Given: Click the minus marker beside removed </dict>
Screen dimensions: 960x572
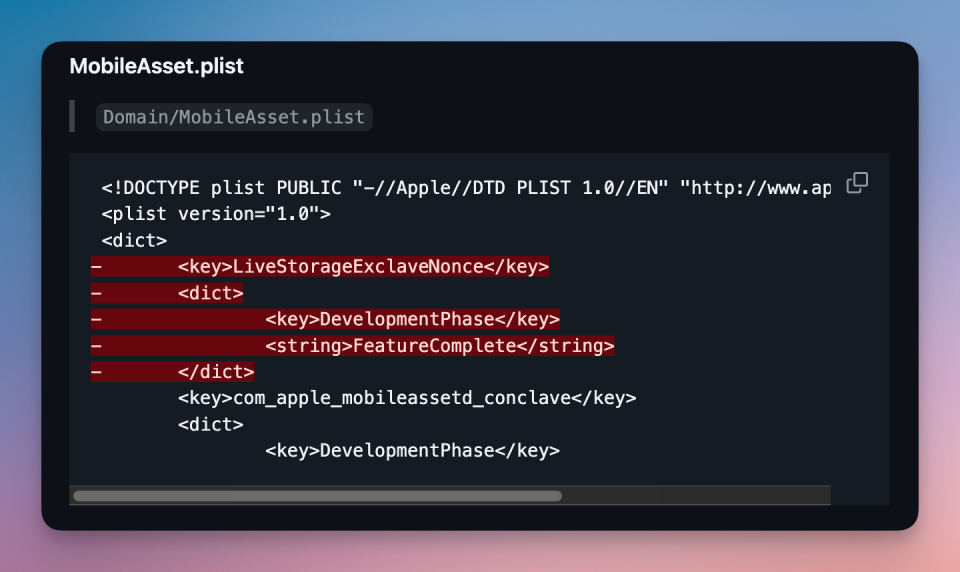Looking at the screenshot, I should coord(96,372).
